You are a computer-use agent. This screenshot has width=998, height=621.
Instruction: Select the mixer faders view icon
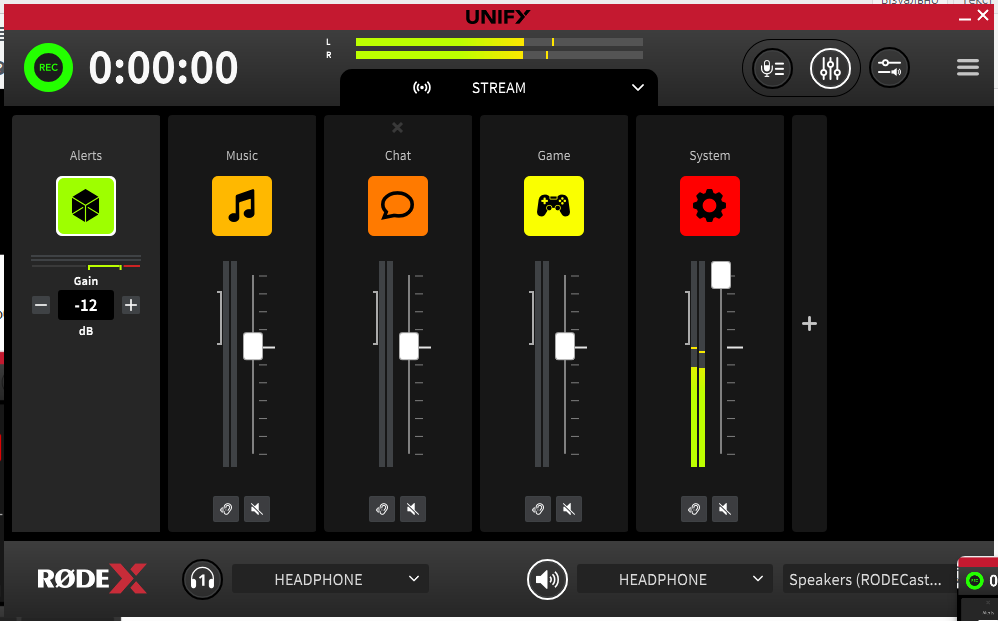(x=829, y=68)
